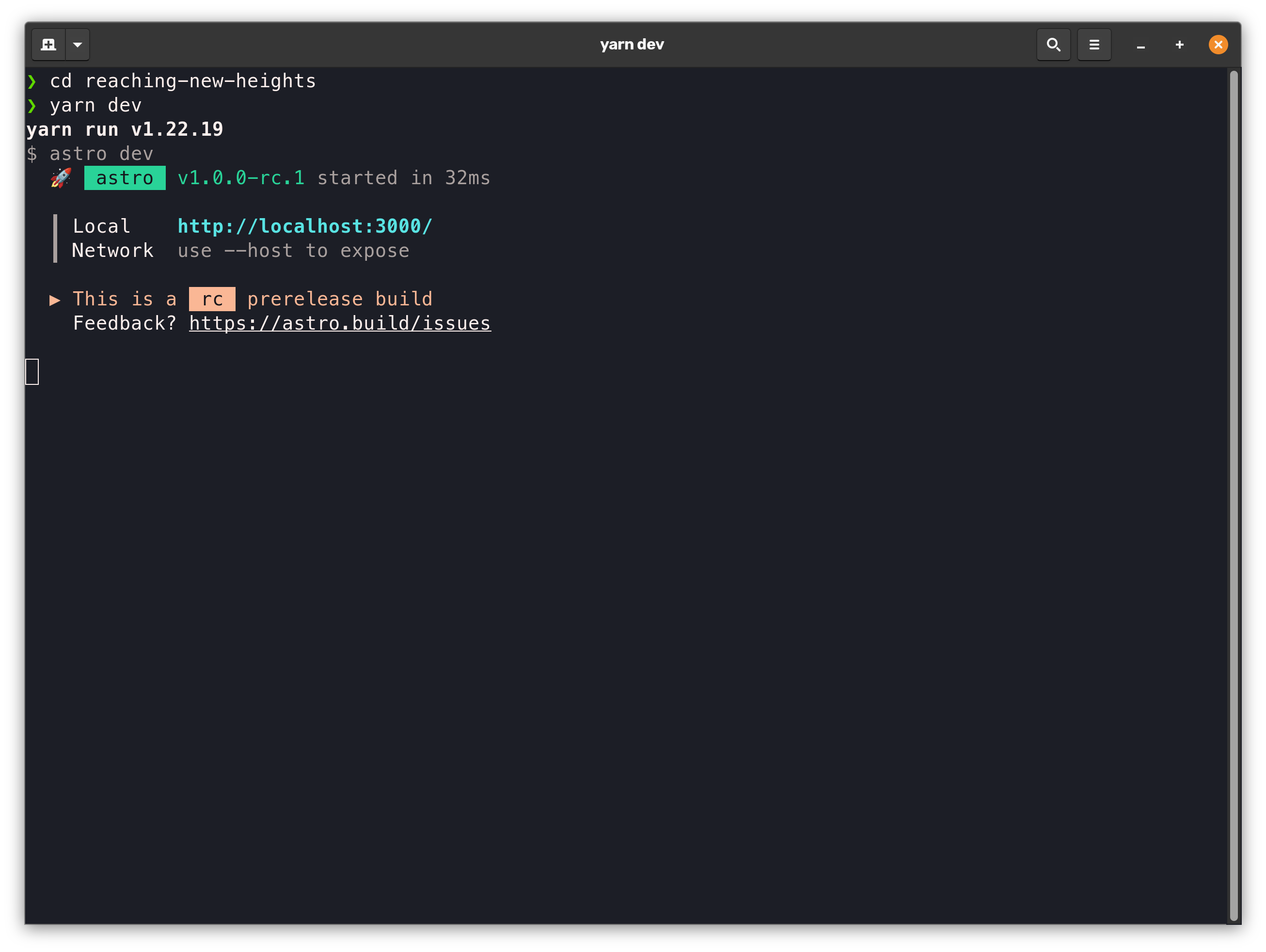This screenshot has width=1266, height=952.
Task: Open the http://localhost:3000/ link
Action: click(305, 227)
